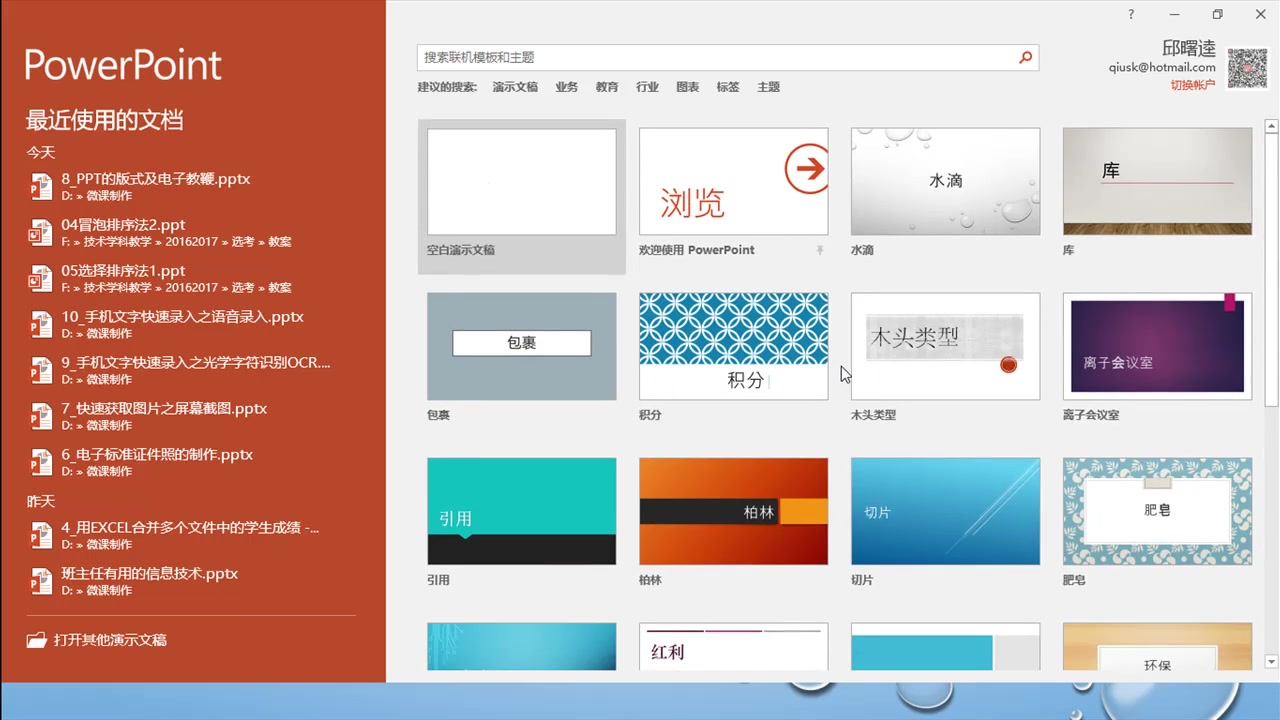This screenshot has width=1280, height=720.
Task: Click the scrollbar down arrow
Action: coord(1271,662)
